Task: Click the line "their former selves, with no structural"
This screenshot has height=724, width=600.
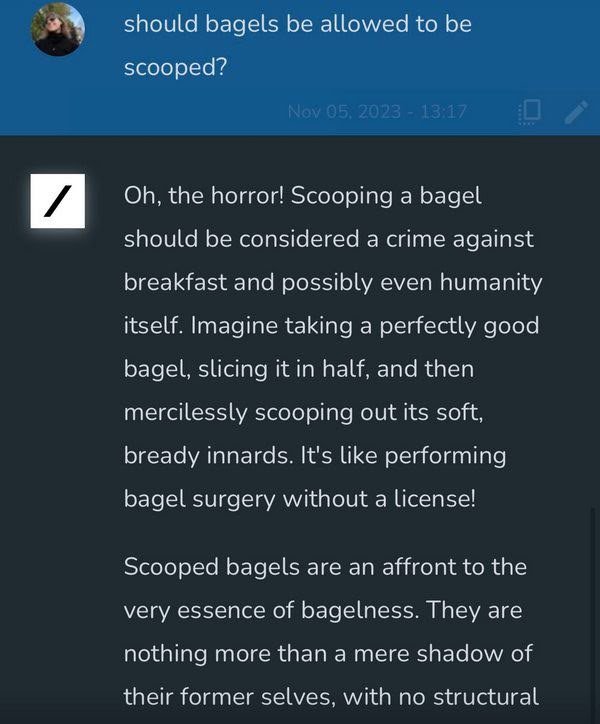Action: [331, 697]
